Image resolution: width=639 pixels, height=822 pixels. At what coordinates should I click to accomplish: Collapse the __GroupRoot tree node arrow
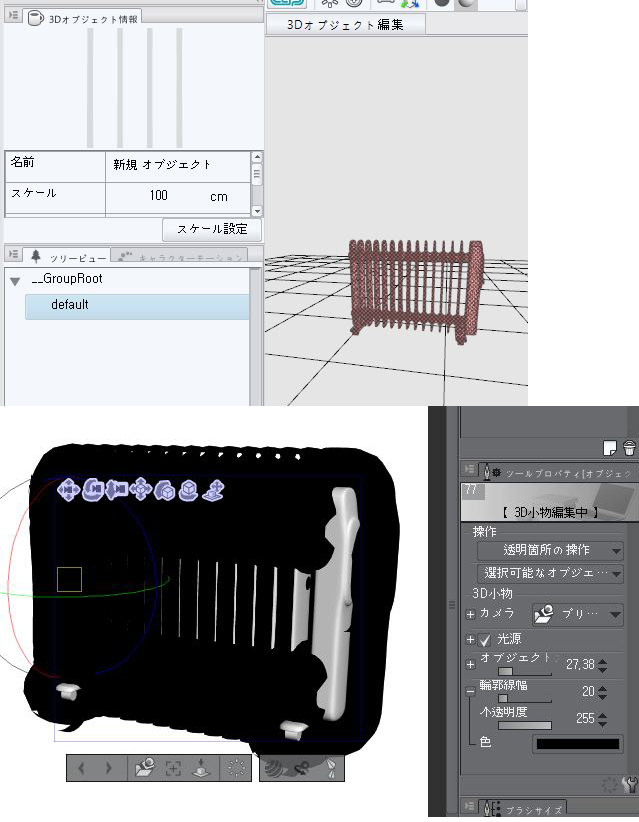click(15, 282)
